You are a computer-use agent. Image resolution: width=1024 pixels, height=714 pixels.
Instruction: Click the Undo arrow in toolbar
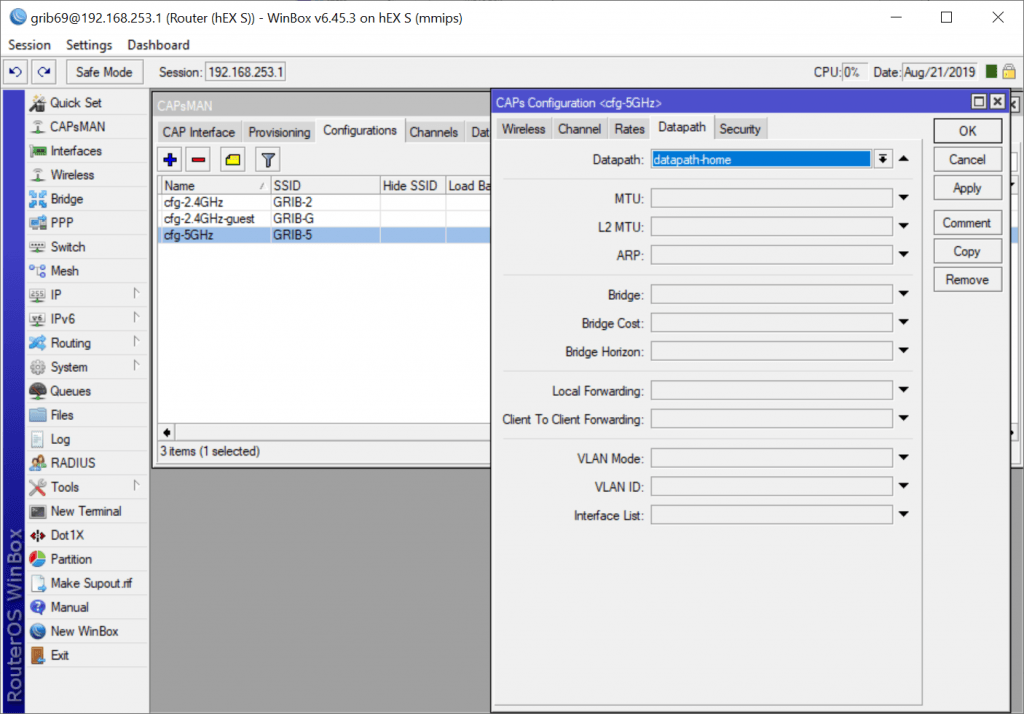tap(16, 72)
